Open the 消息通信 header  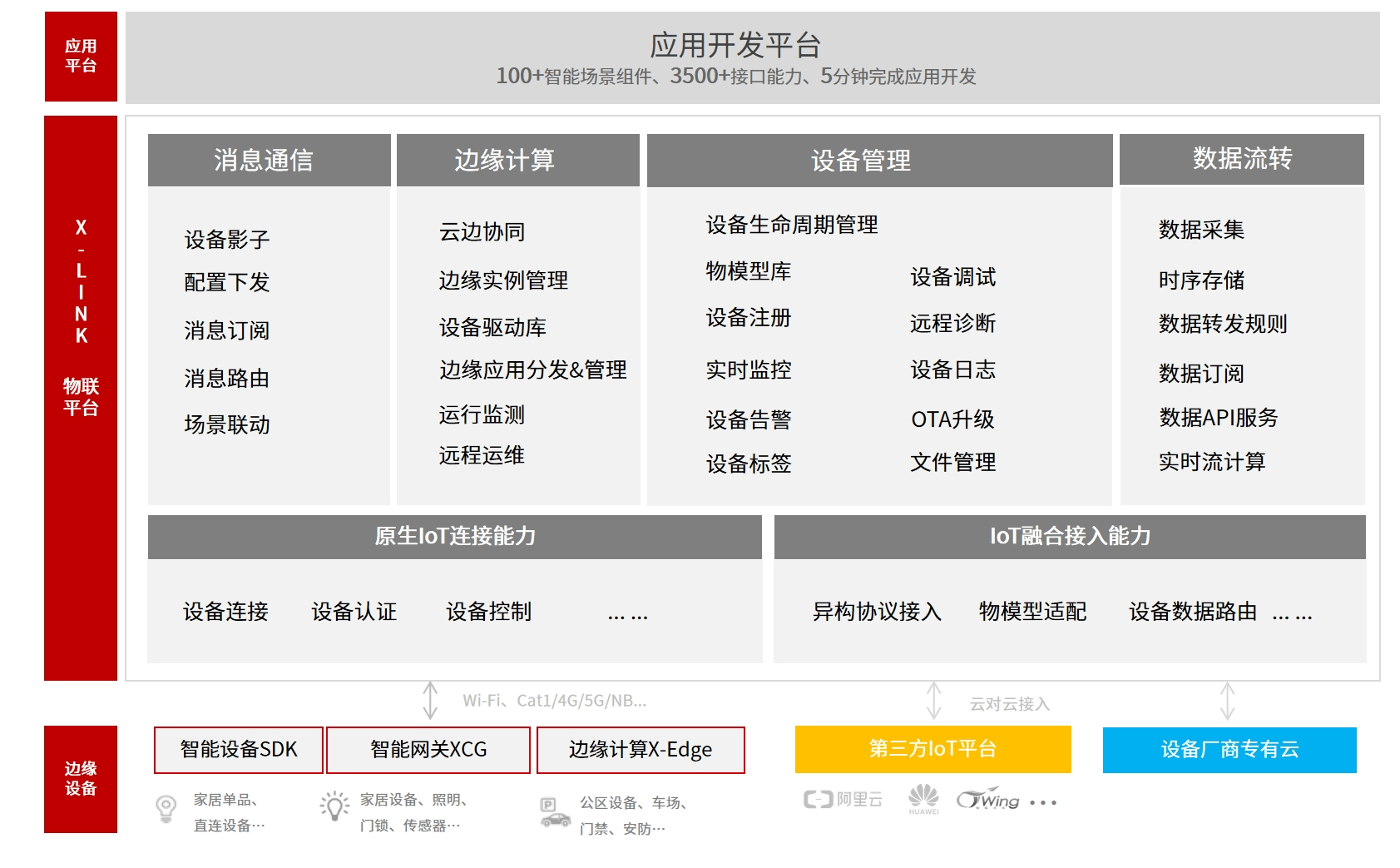coord(270,160)
